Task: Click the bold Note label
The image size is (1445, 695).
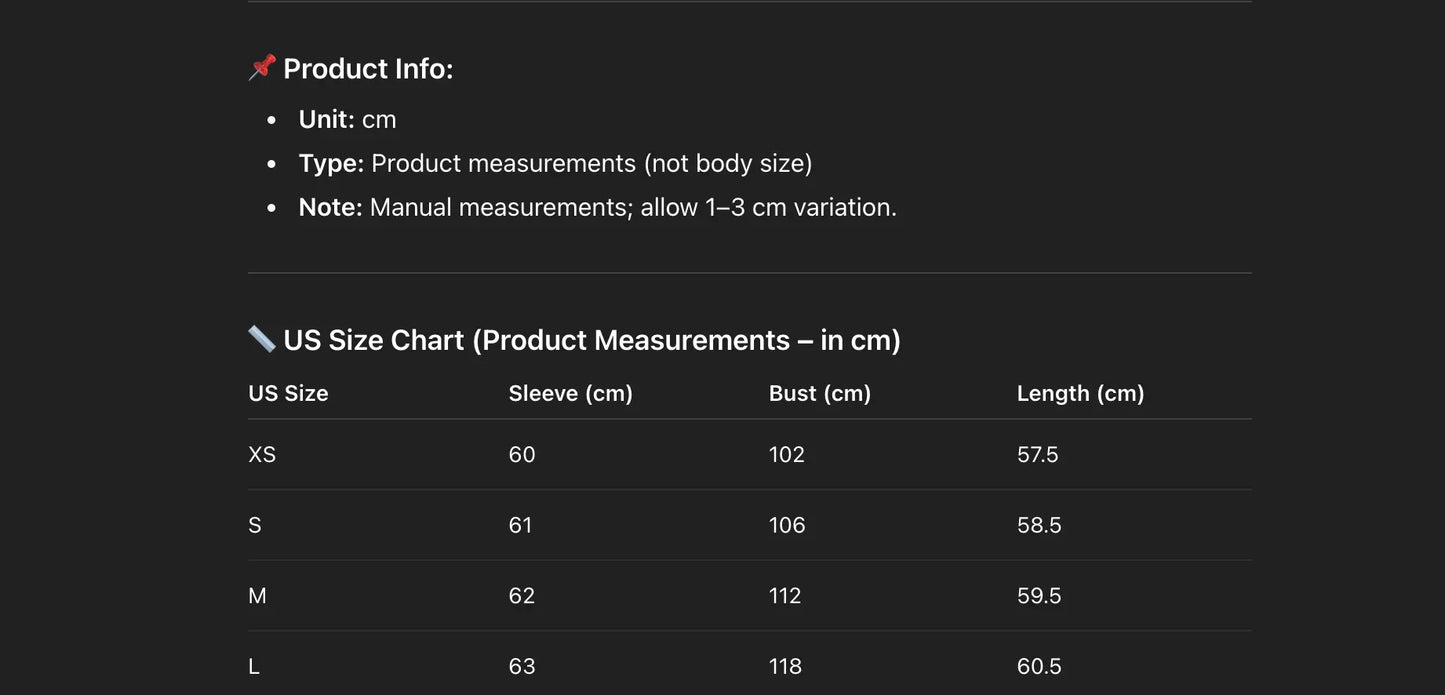Action: (x=330, y=208)
